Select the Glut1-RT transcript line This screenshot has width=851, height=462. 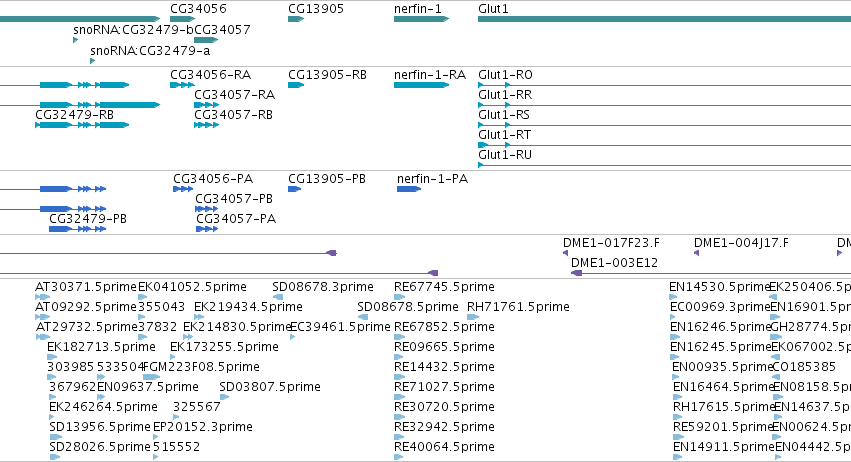click(x=664, y=145)
